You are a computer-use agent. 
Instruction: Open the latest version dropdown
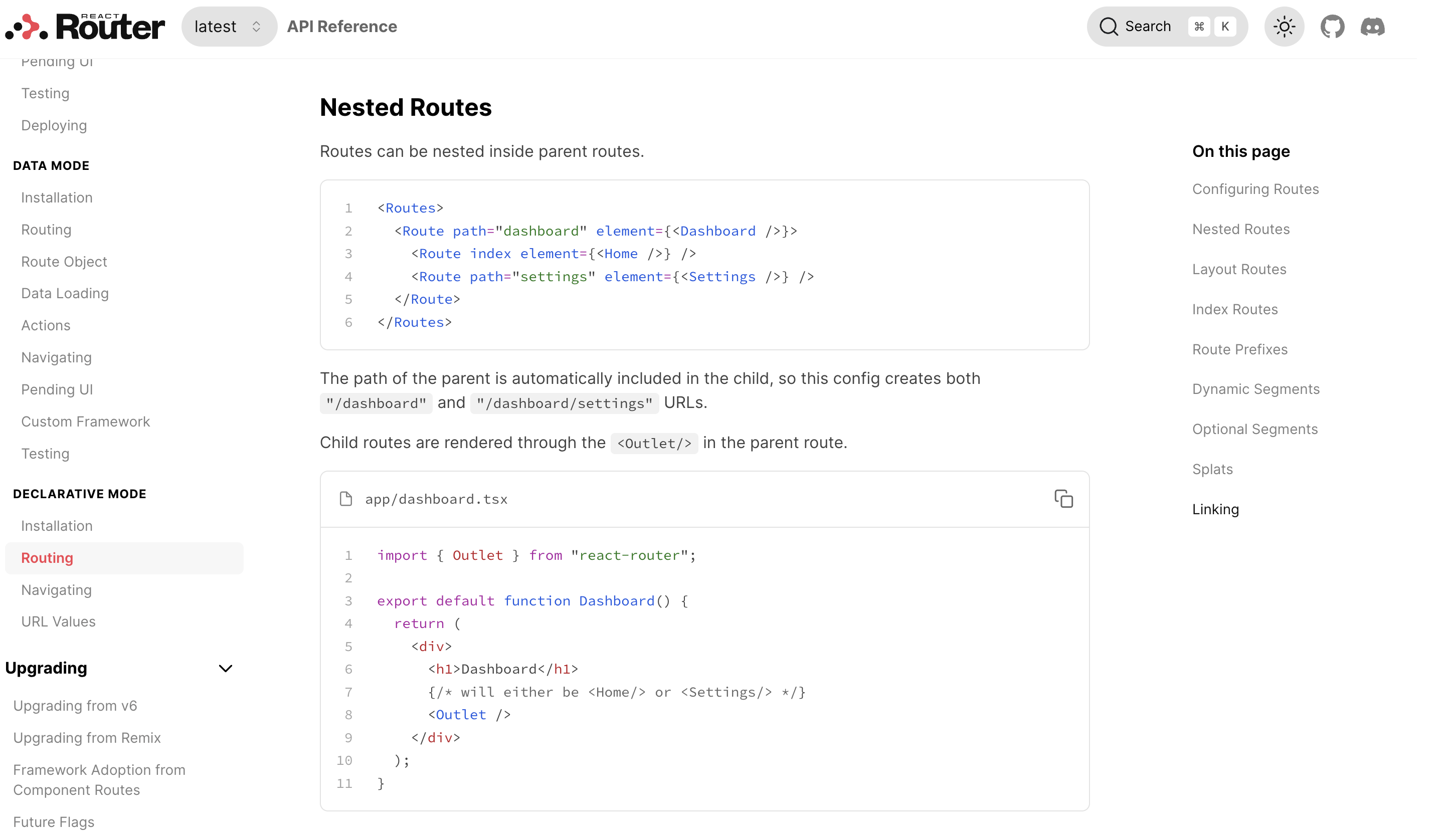[x=229, y=27]
